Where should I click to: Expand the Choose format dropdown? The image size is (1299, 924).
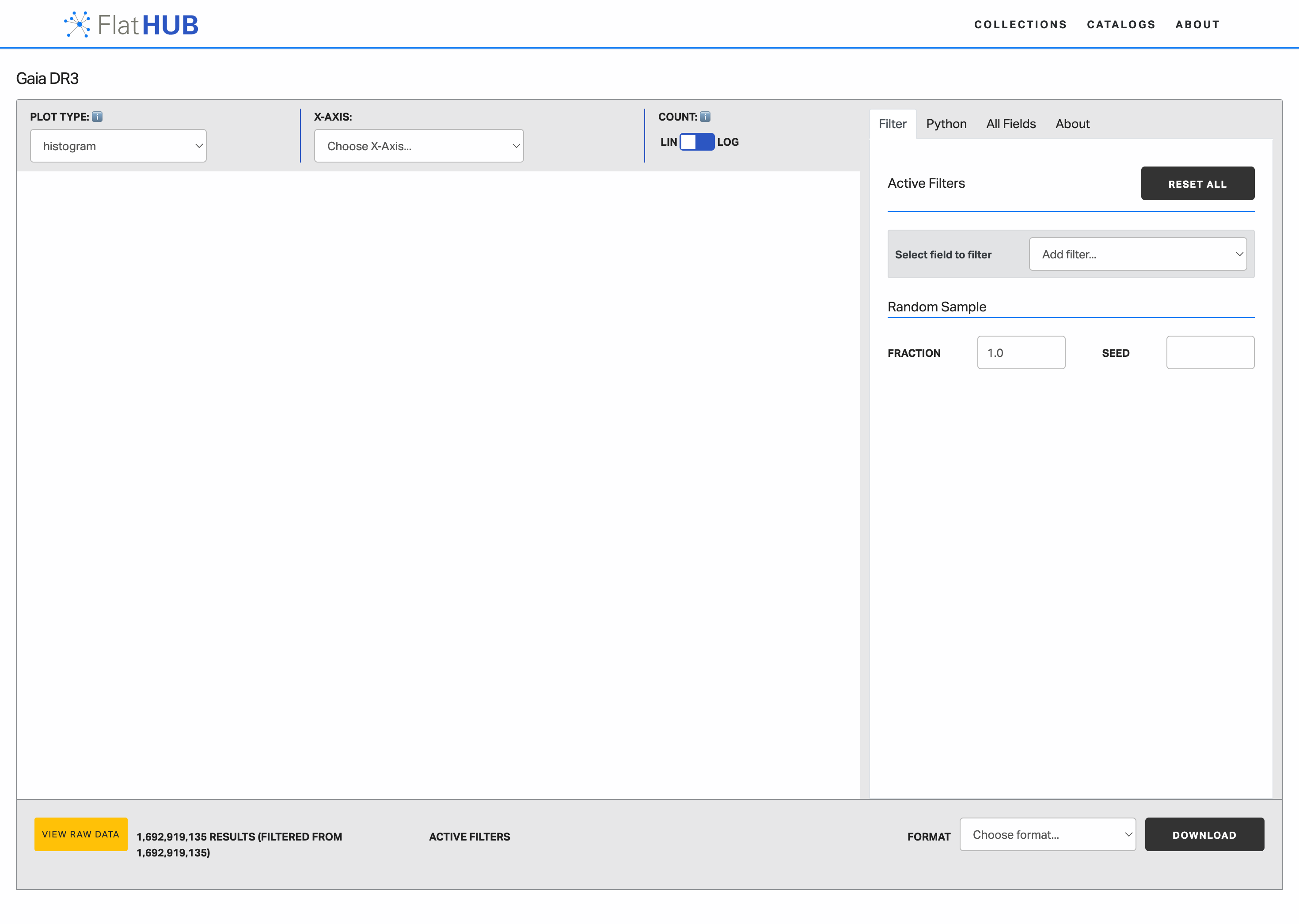pyautogui.click(x=1048, y=834)
